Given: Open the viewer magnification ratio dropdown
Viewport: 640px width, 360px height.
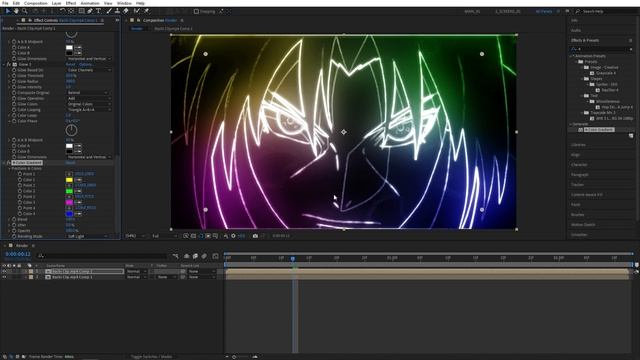Looking at the screenshot, I should (x=135, y=236).
